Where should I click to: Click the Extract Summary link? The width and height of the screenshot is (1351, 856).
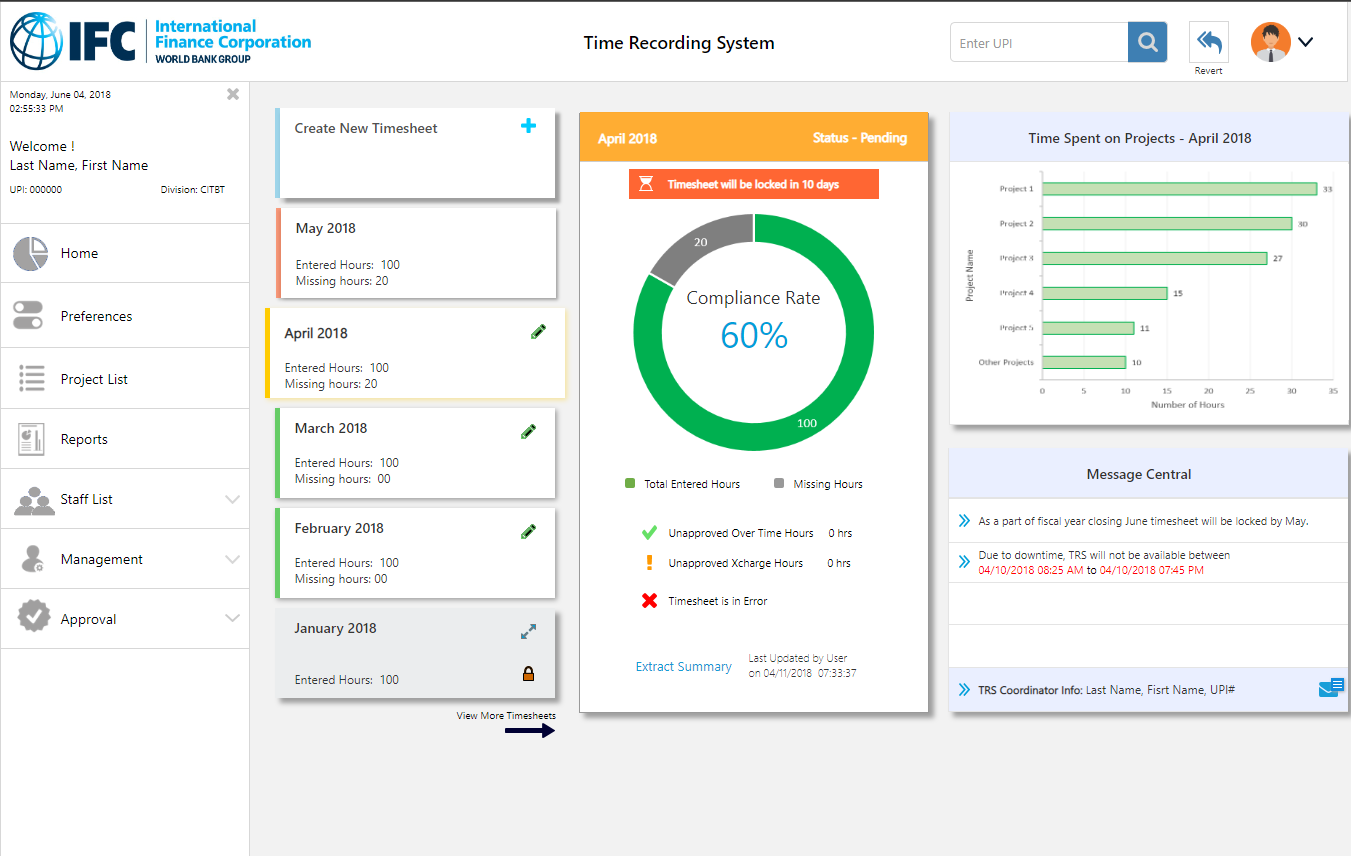tap(683, 667)
